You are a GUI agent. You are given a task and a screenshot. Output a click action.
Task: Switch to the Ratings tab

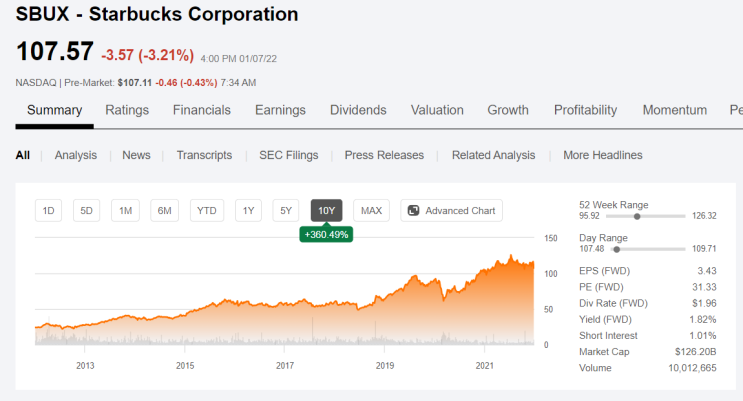pyautogui.click(x=127, y=110)
